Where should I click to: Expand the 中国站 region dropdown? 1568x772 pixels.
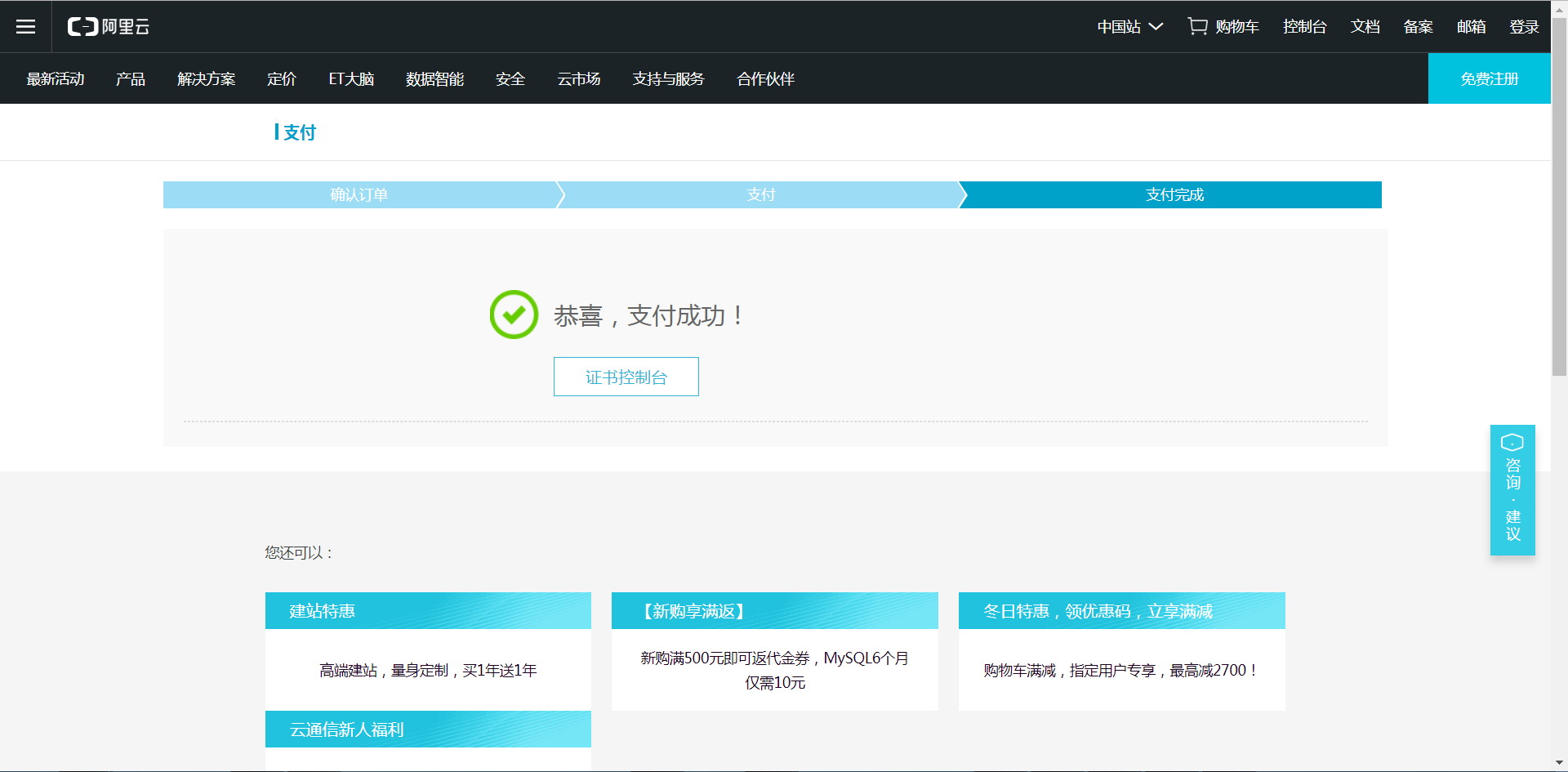click(x=1130, y=27)
